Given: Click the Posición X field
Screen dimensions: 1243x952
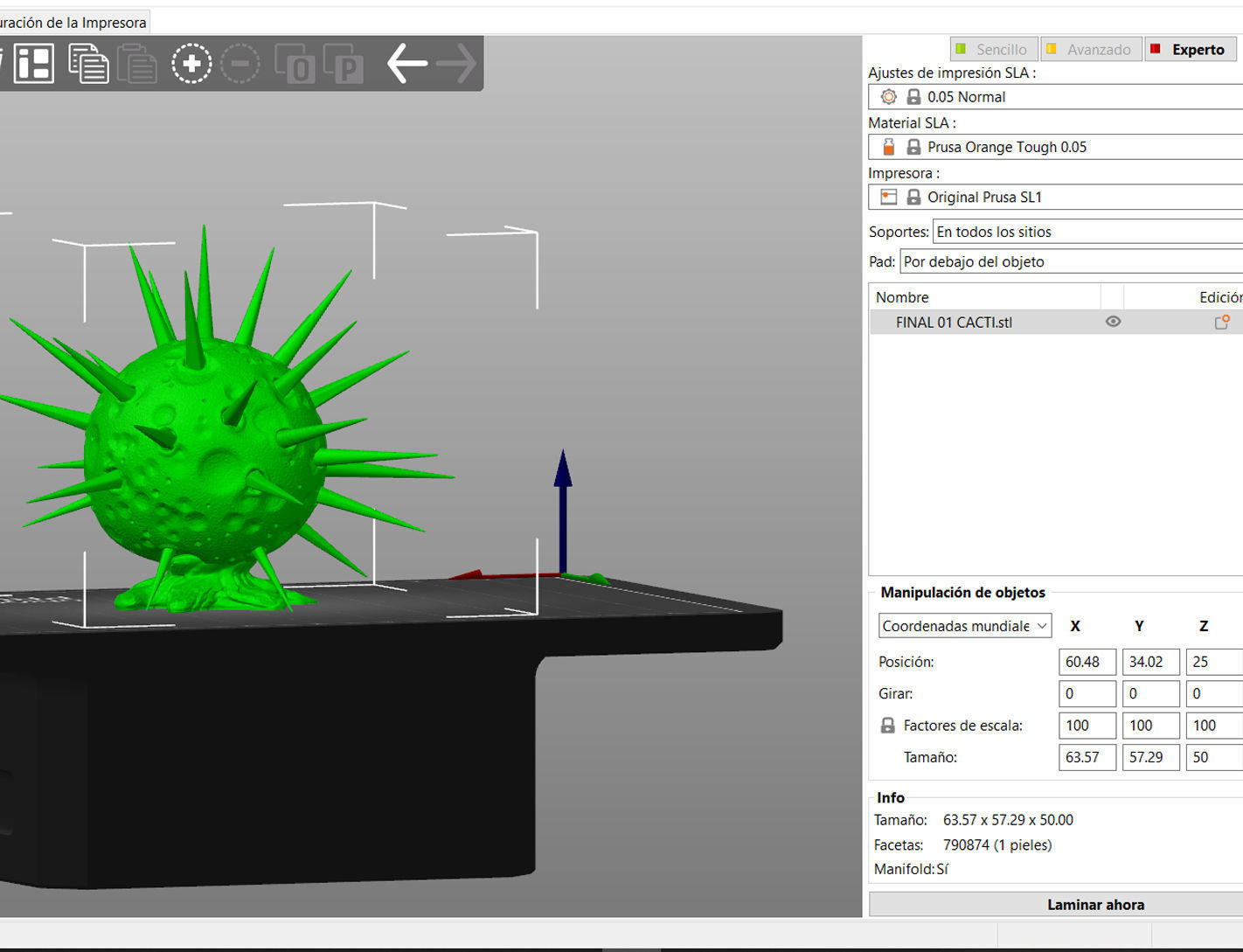Looking at the screenshot, I should (x=1087, y=662).
